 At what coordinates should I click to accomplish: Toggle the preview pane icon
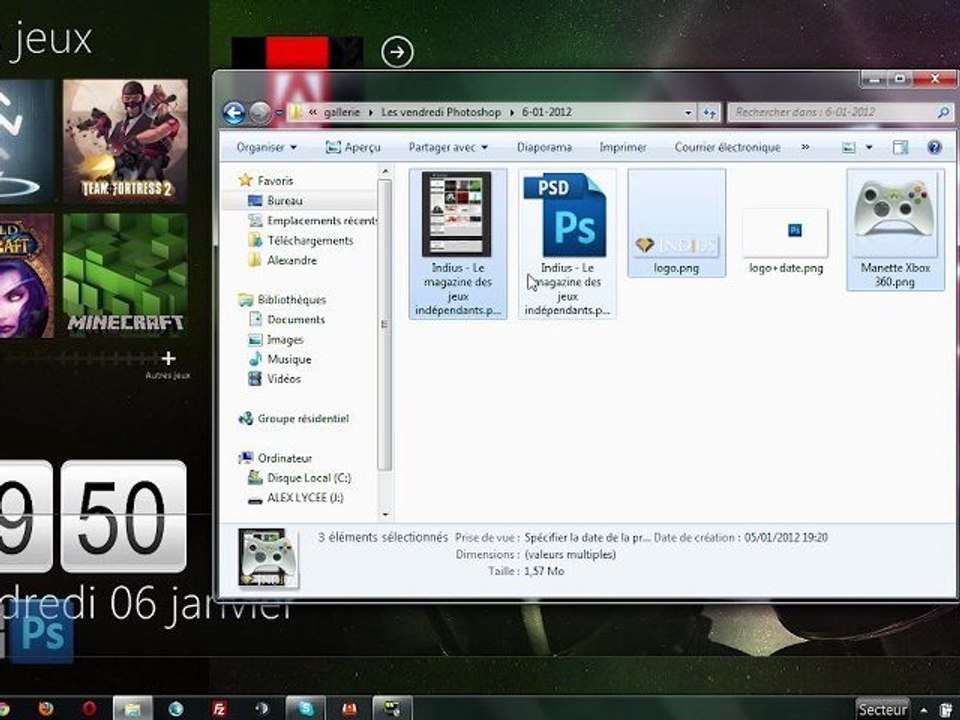click(900, 148)
